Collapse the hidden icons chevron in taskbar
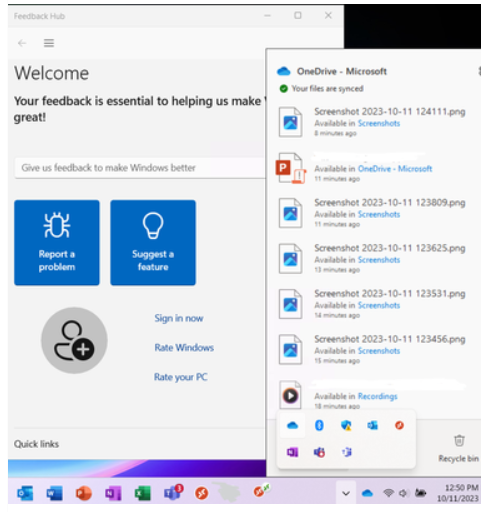 click(x=346, y=493)
